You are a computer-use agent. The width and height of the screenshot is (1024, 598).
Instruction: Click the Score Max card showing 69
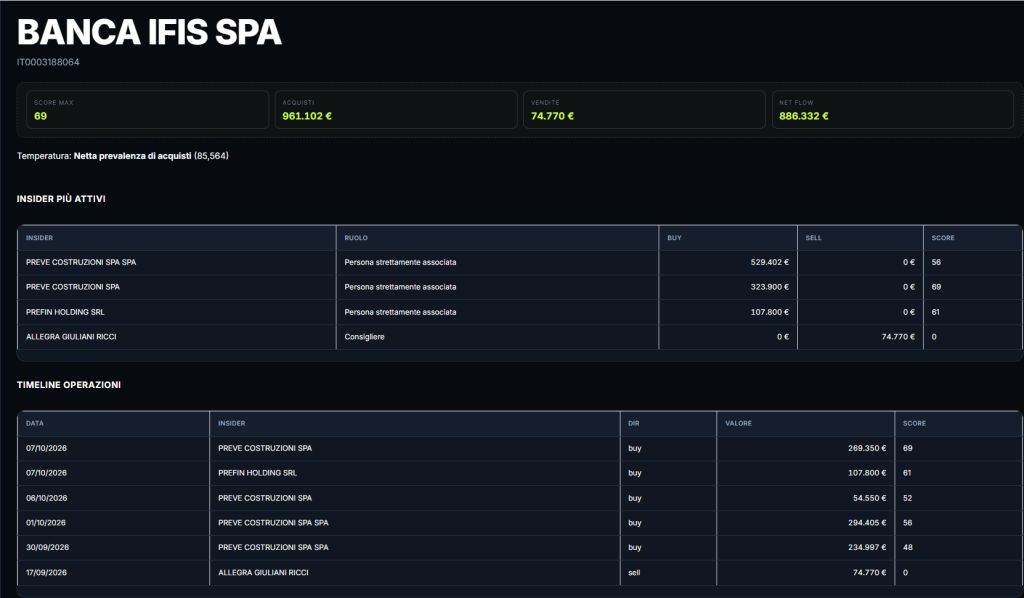(148, 110)
